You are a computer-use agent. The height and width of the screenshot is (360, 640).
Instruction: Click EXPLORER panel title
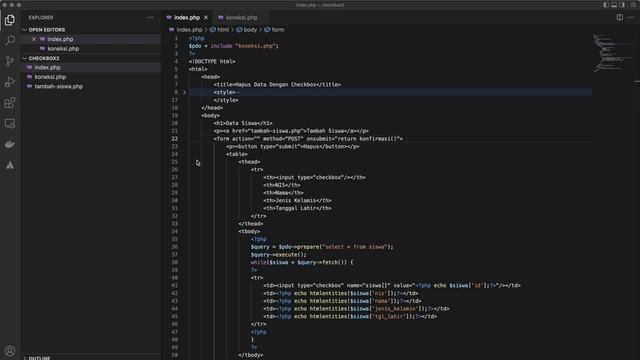coord(41,18)
